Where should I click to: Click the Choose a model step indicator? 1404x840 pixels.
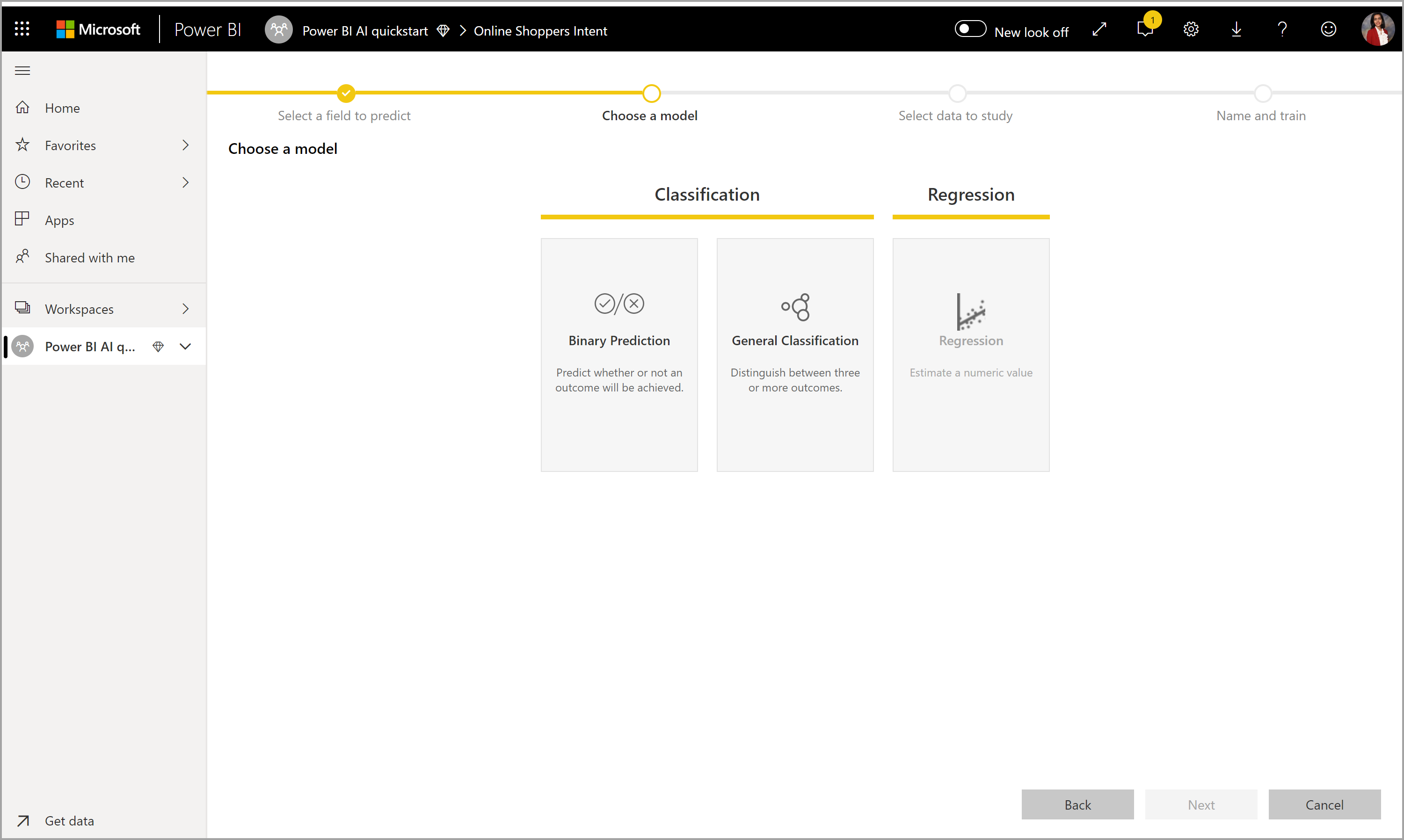(x=650, y=92)
